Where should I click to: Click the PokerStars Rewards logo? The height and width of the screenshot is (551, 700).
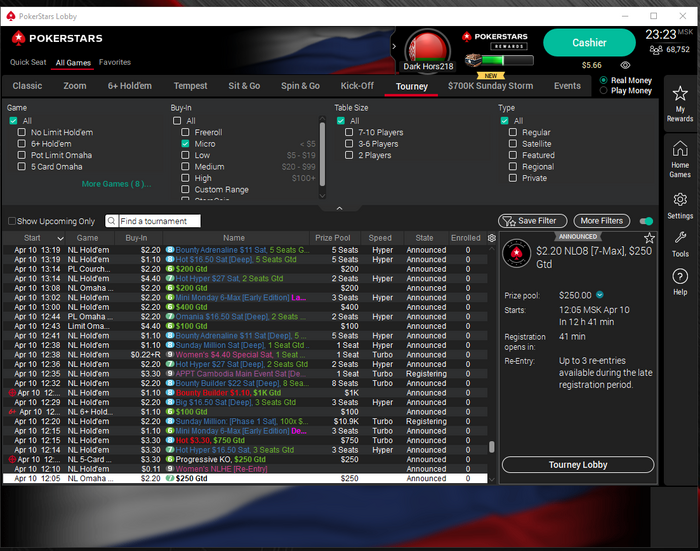(495, 41)
